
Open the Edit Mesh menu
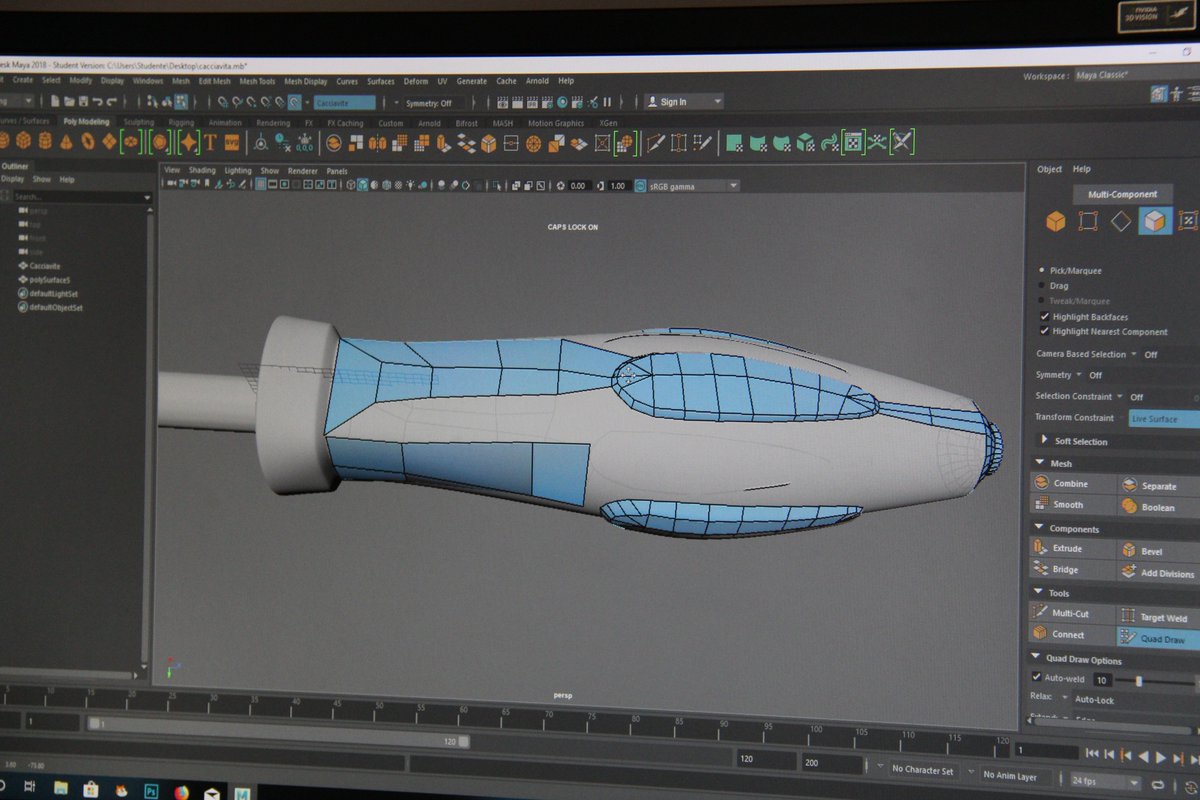(x=214, y=81)
